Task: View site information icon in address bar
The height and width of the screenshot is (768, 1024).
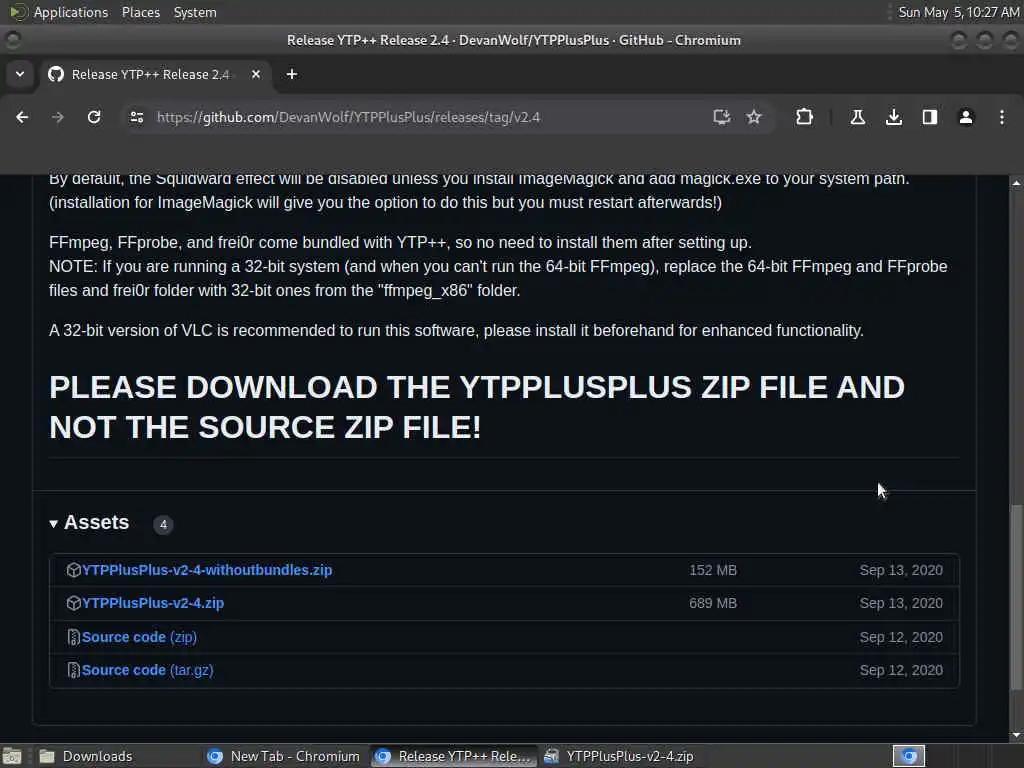Action: click(136, 117)
